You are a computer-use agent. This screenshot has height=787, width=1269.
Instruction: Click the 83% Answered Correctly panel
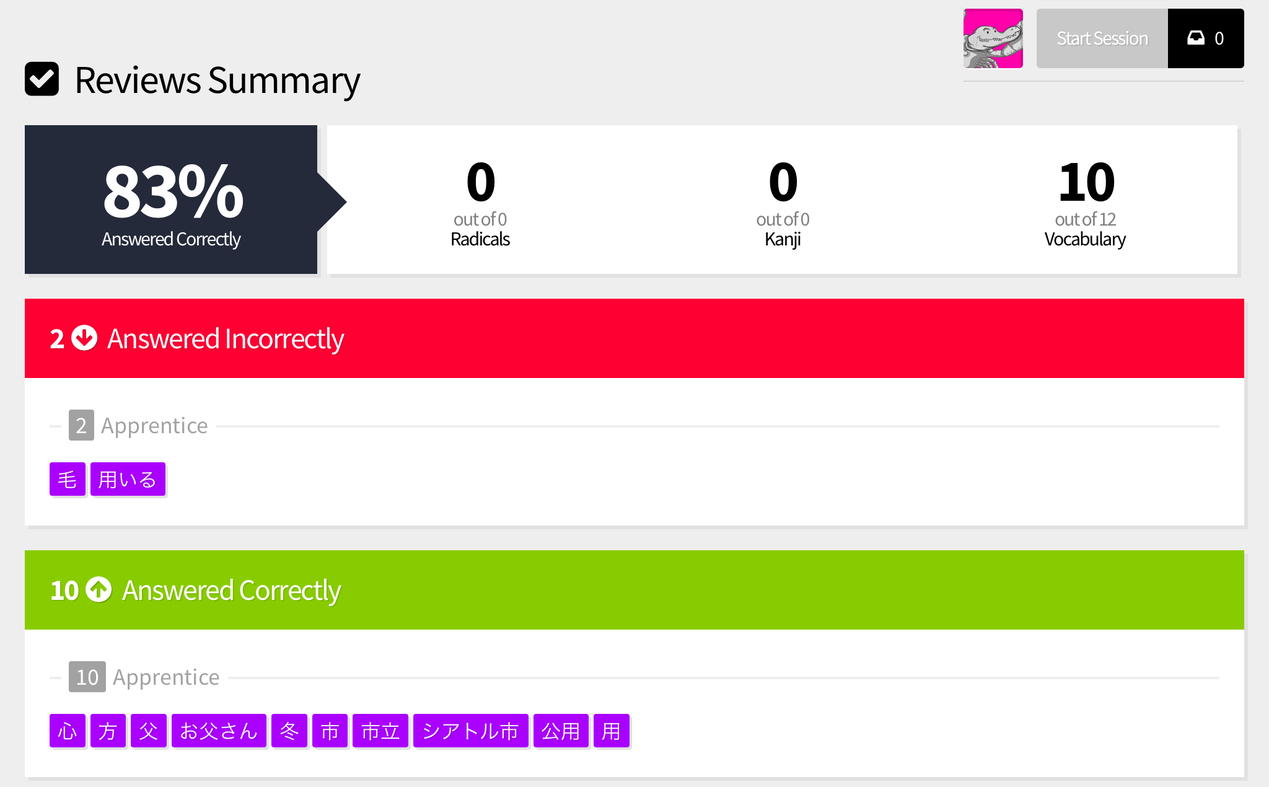click(x=171, y=200)
